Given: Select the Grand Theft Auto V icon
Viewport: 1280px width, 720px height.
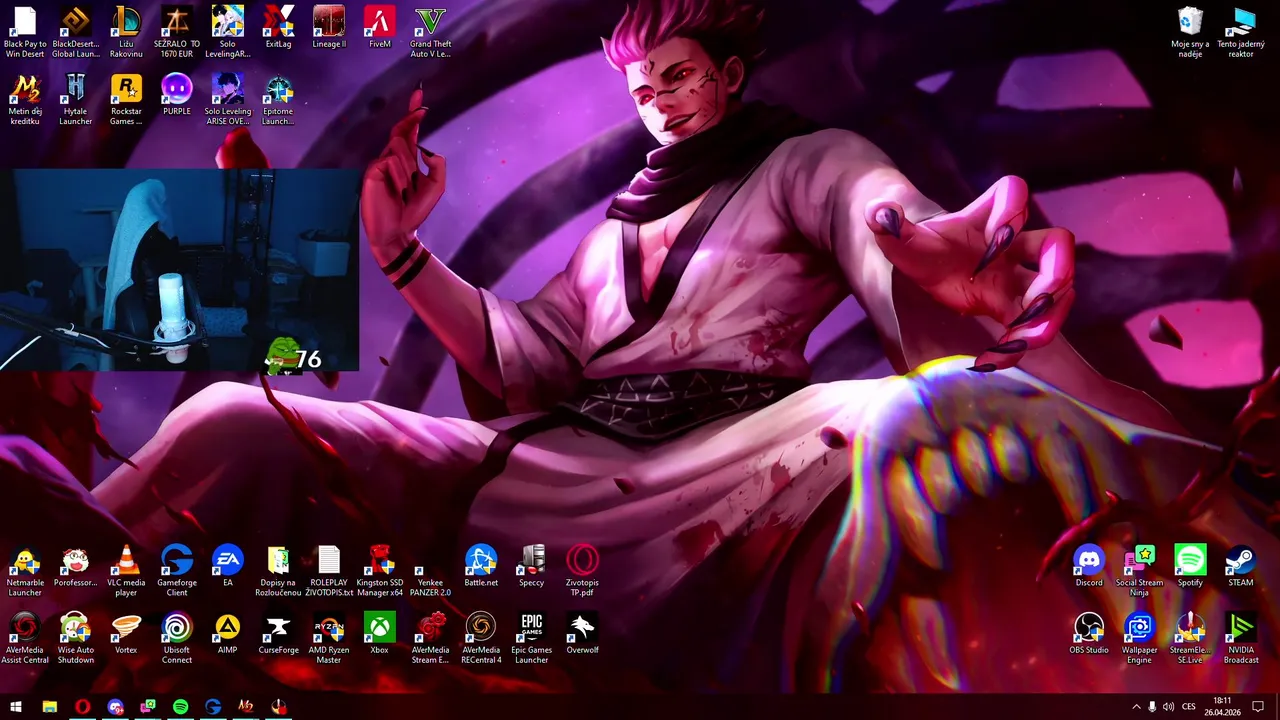Looking at the screenshot, I should click(430, 32).
